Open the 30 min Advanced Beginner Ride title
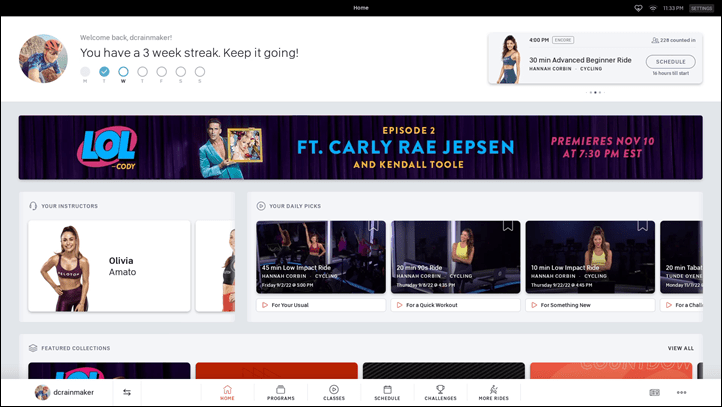Viewport: 722px width, 407px height. tap(580, 60)
